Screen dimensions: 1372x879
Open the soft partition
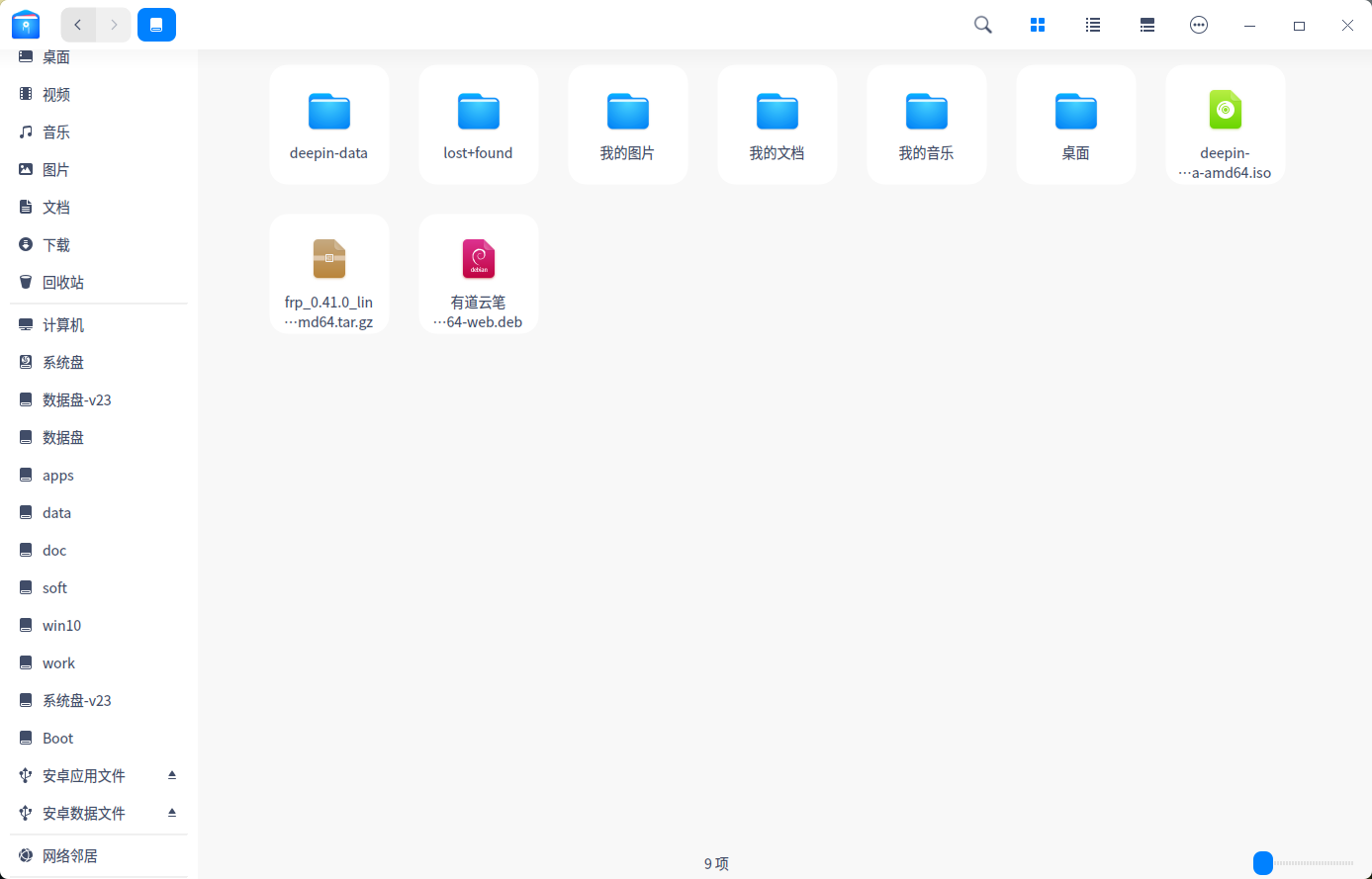coord(99,588)
